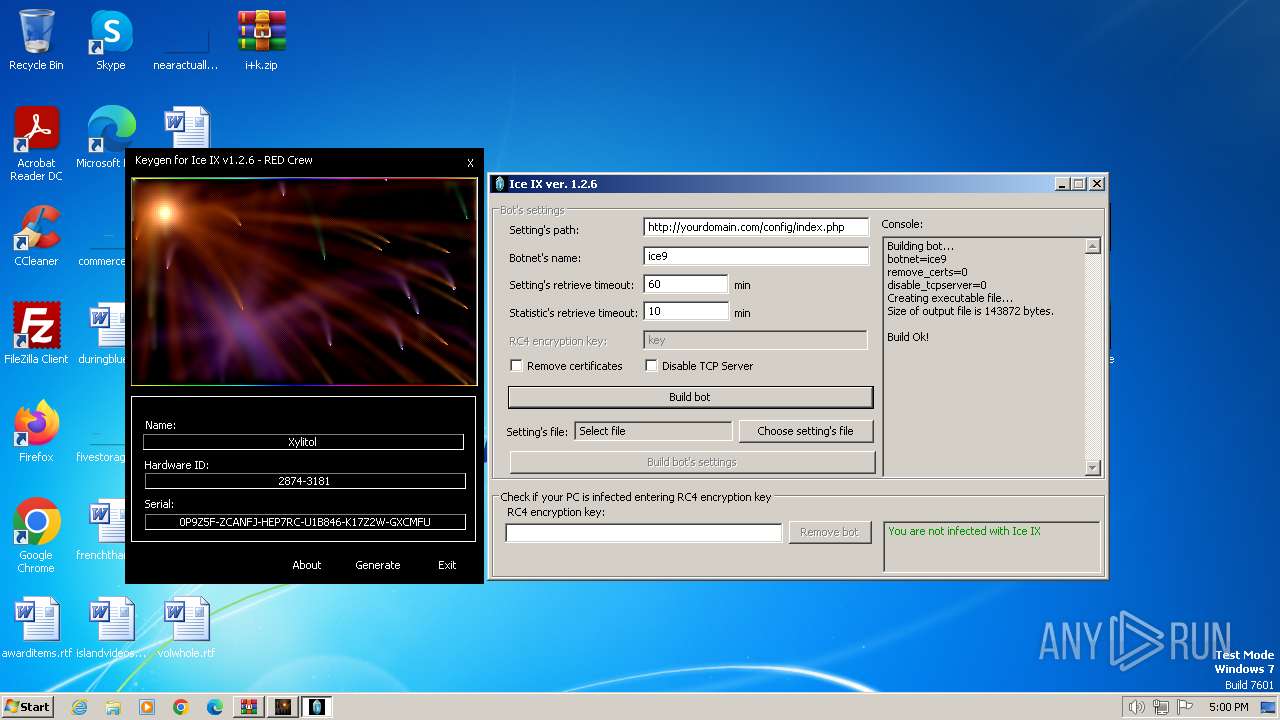Click the 'Build Ok!' console line

pos(908,337)
